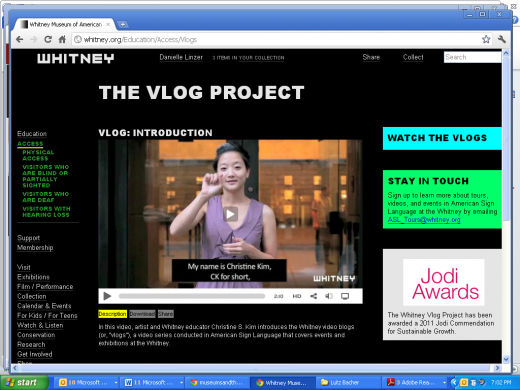Click the horizontal scrollbar right arrow
This screenshot has width=520, height=390.
[497, 368]
